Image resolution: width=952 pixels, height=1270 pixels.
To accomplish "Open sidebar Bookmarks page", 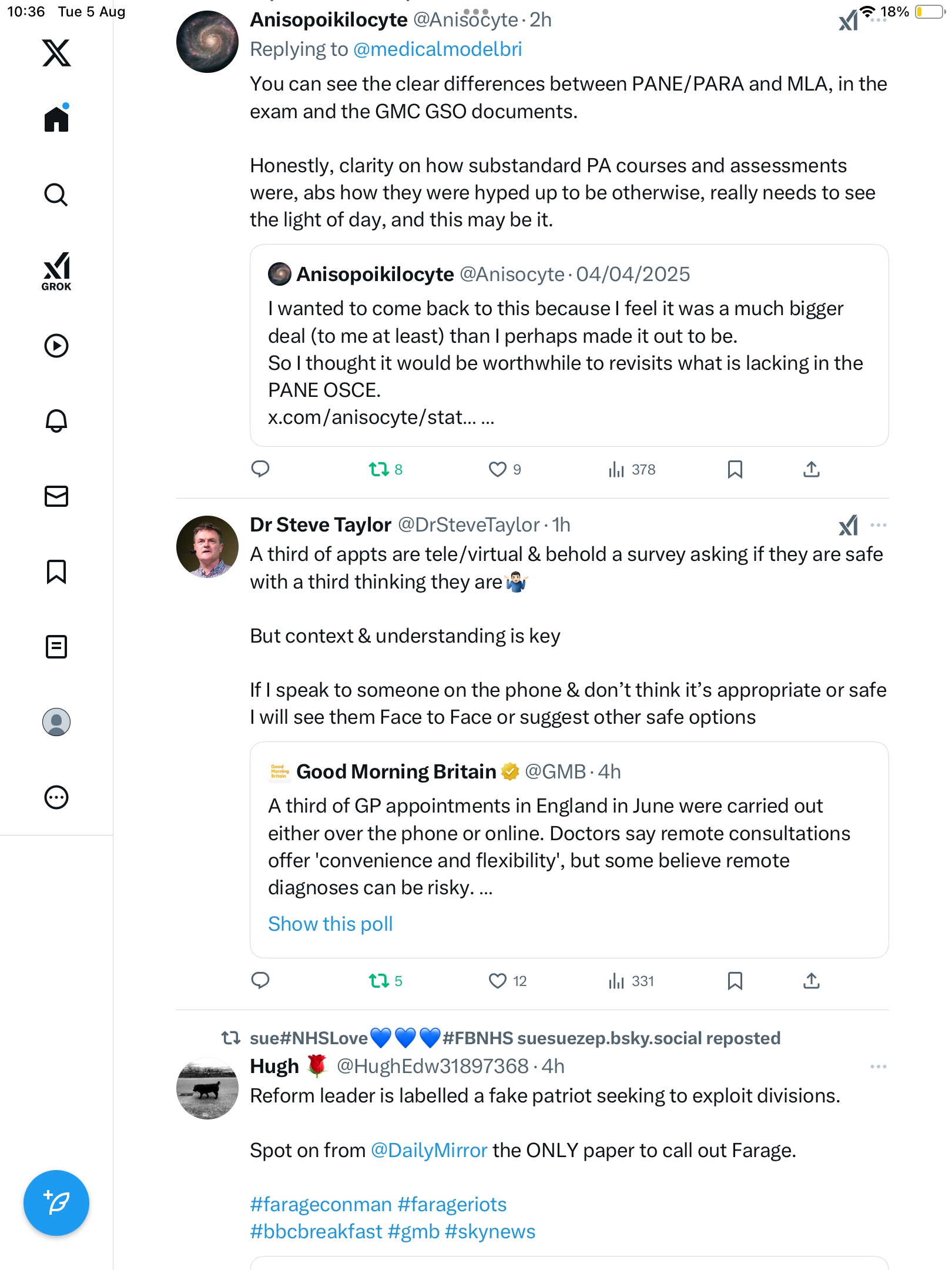I will tap(56, 571).
